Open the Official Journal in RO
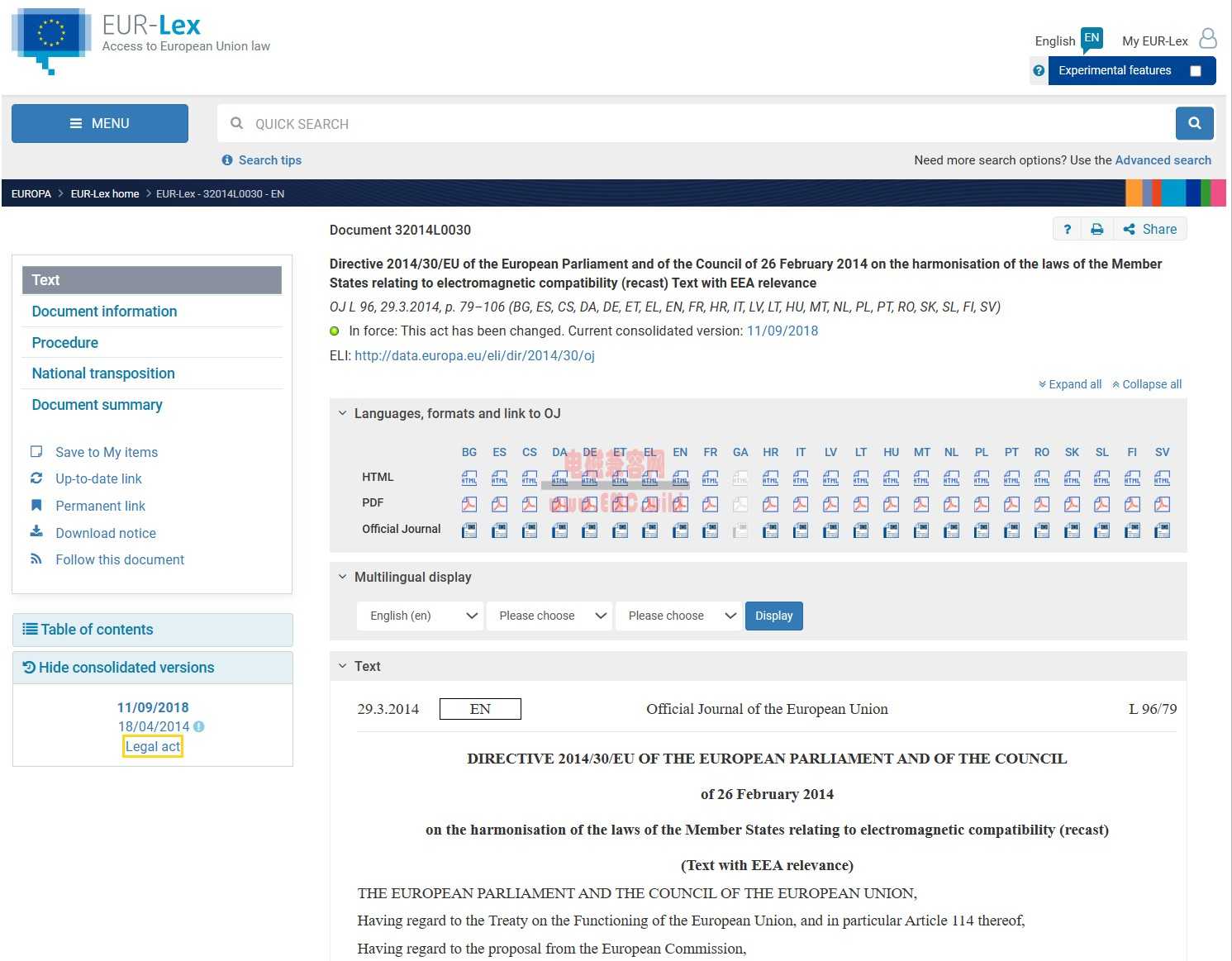 coord(1042,530)
